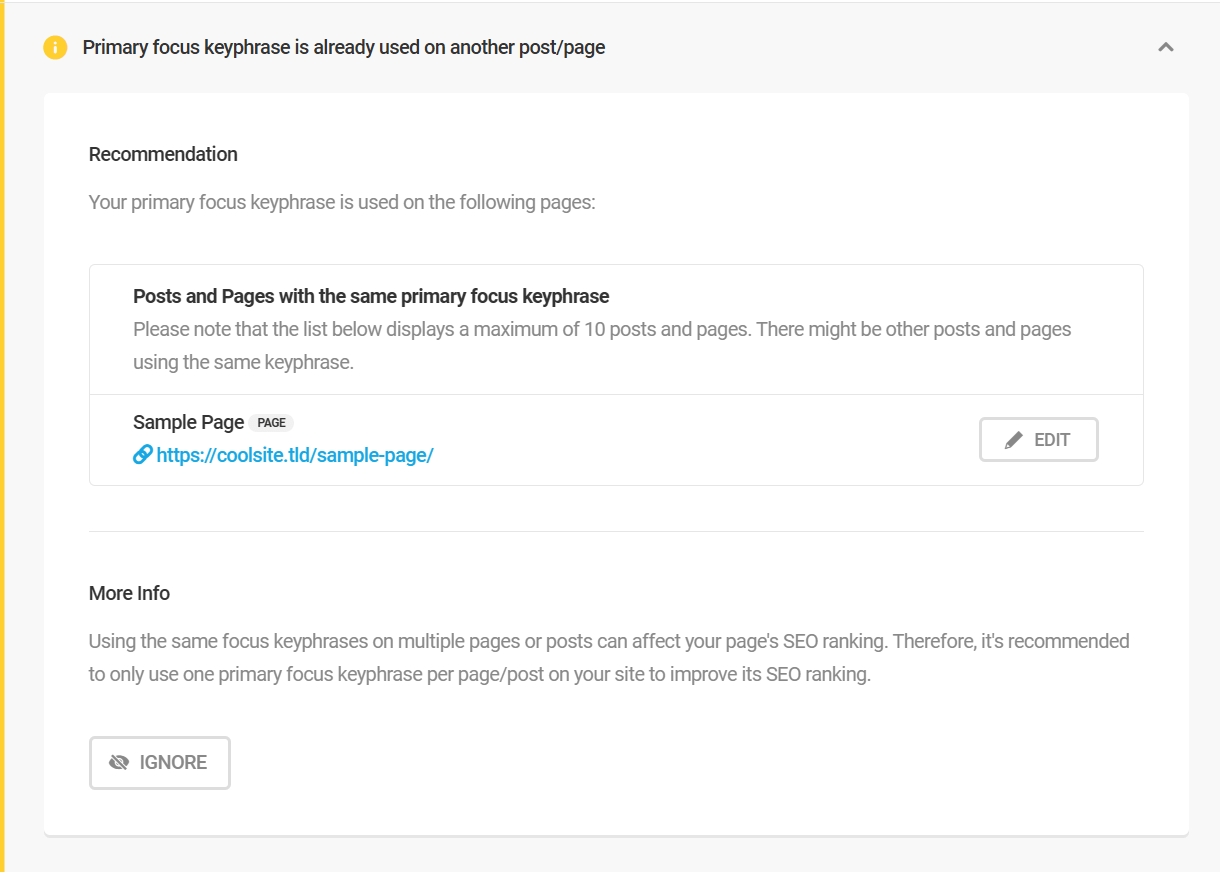Click the PAGE type badge

(x=271, y=423)
